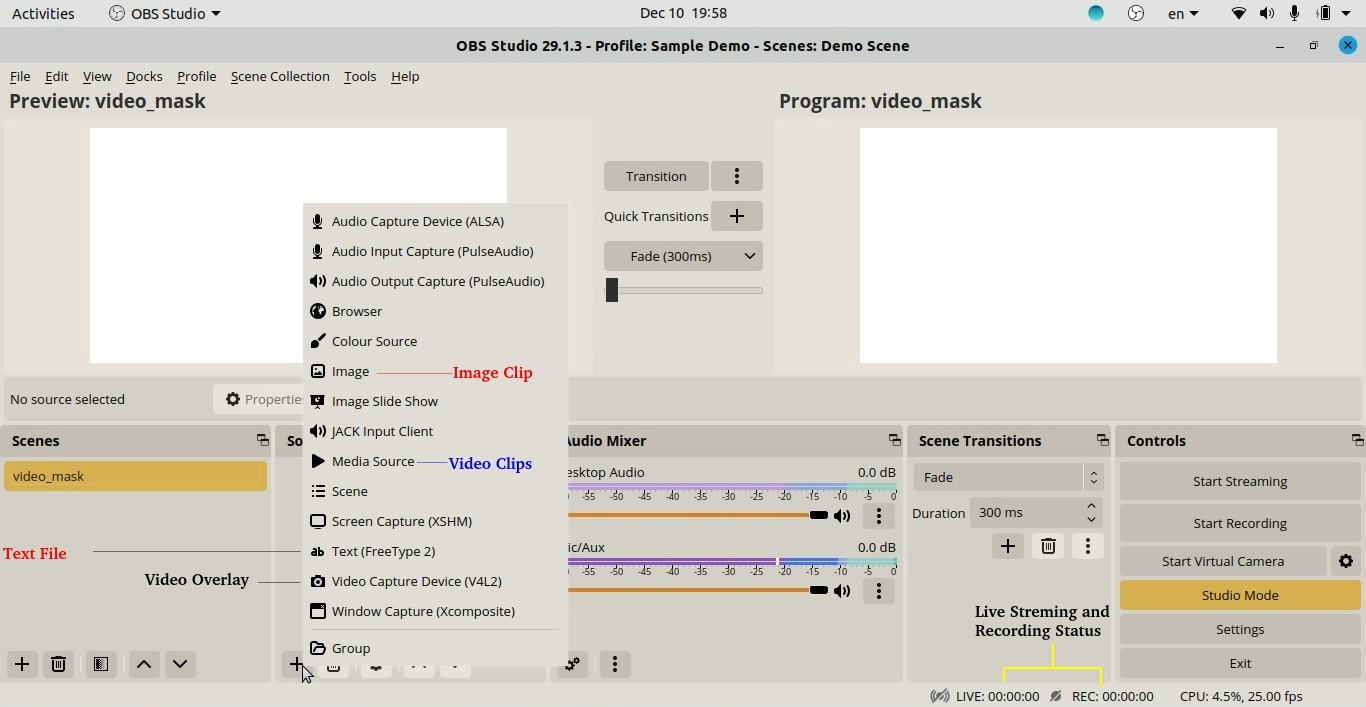The height and width of the screenshot is (707, 1366).
Task: Add Audio Input Capture (PulseAudio) source
Action: click(x=435, y=251)
